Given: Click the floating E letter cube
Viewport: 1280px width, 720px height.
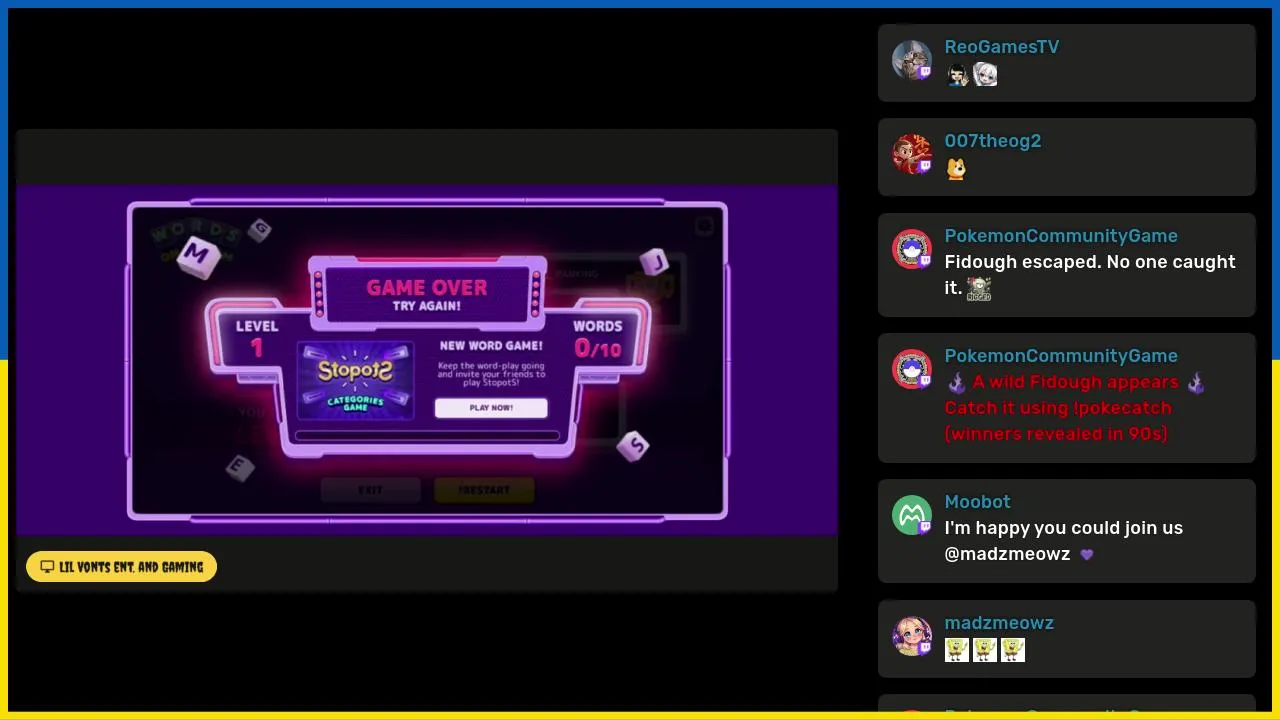Looking at the screenshot, I should coord(239,466).
